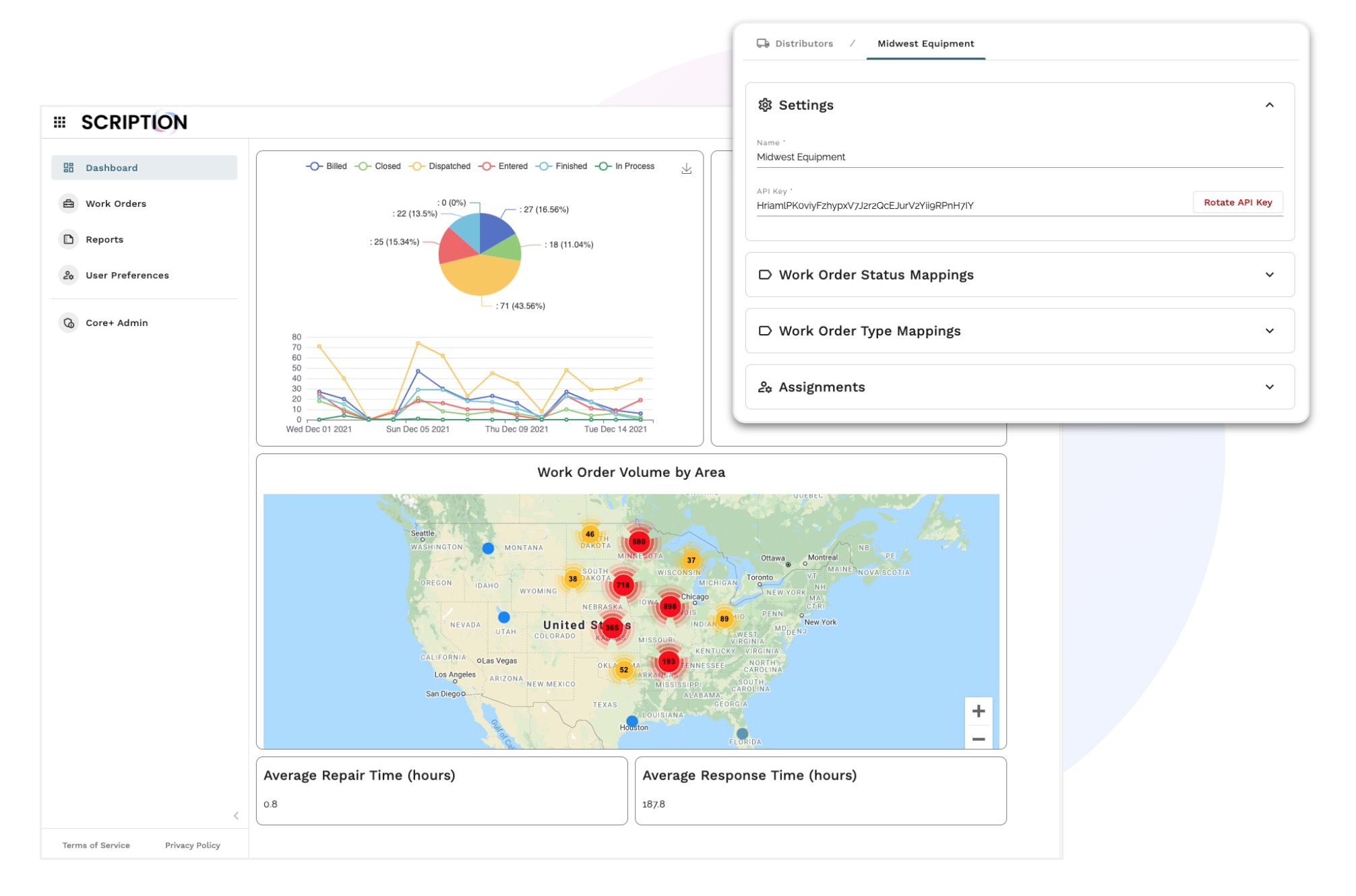Zoom in on the map
This screenshot has height=896, width=1356.
[x=978, y=711]
